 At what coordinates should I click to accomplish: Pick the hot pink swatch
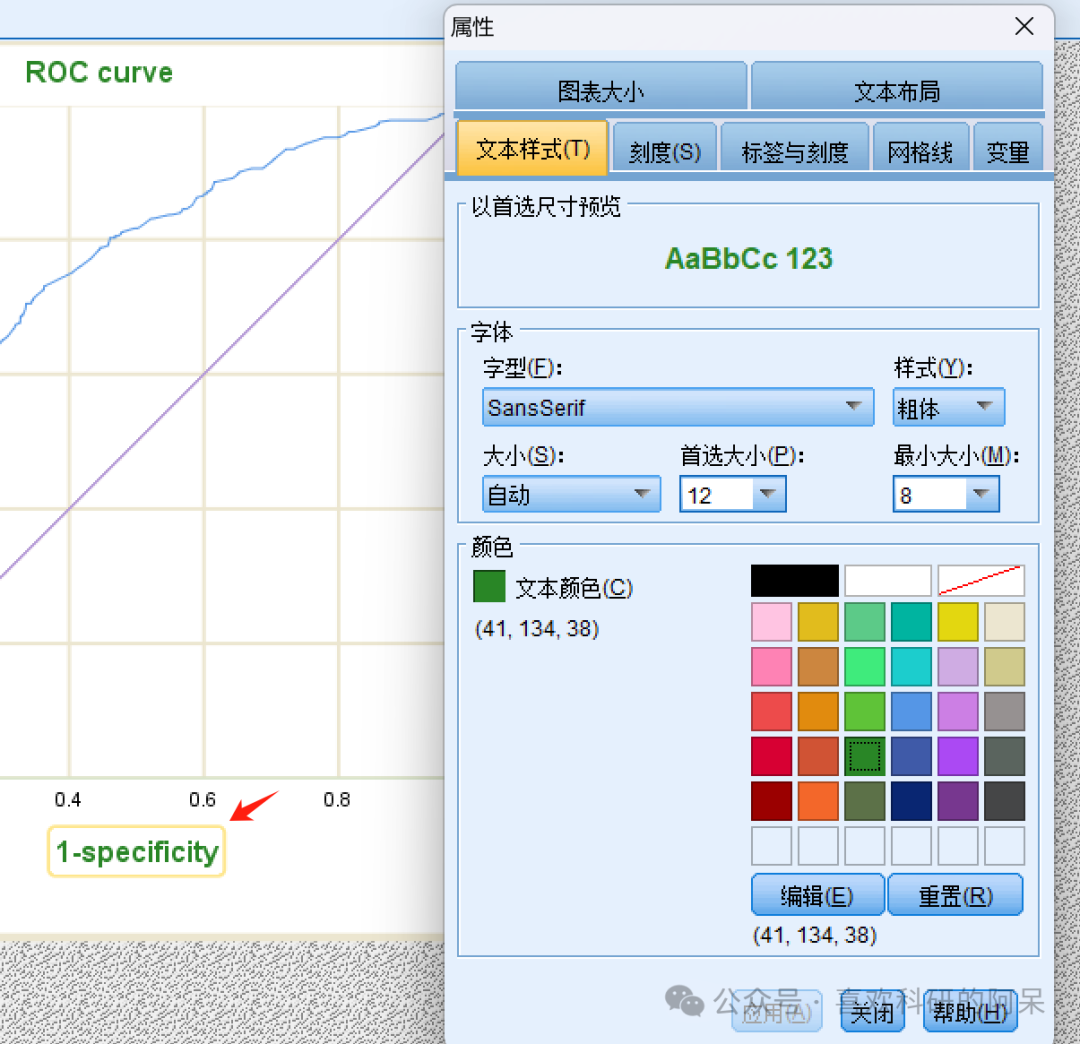point(771,666)
